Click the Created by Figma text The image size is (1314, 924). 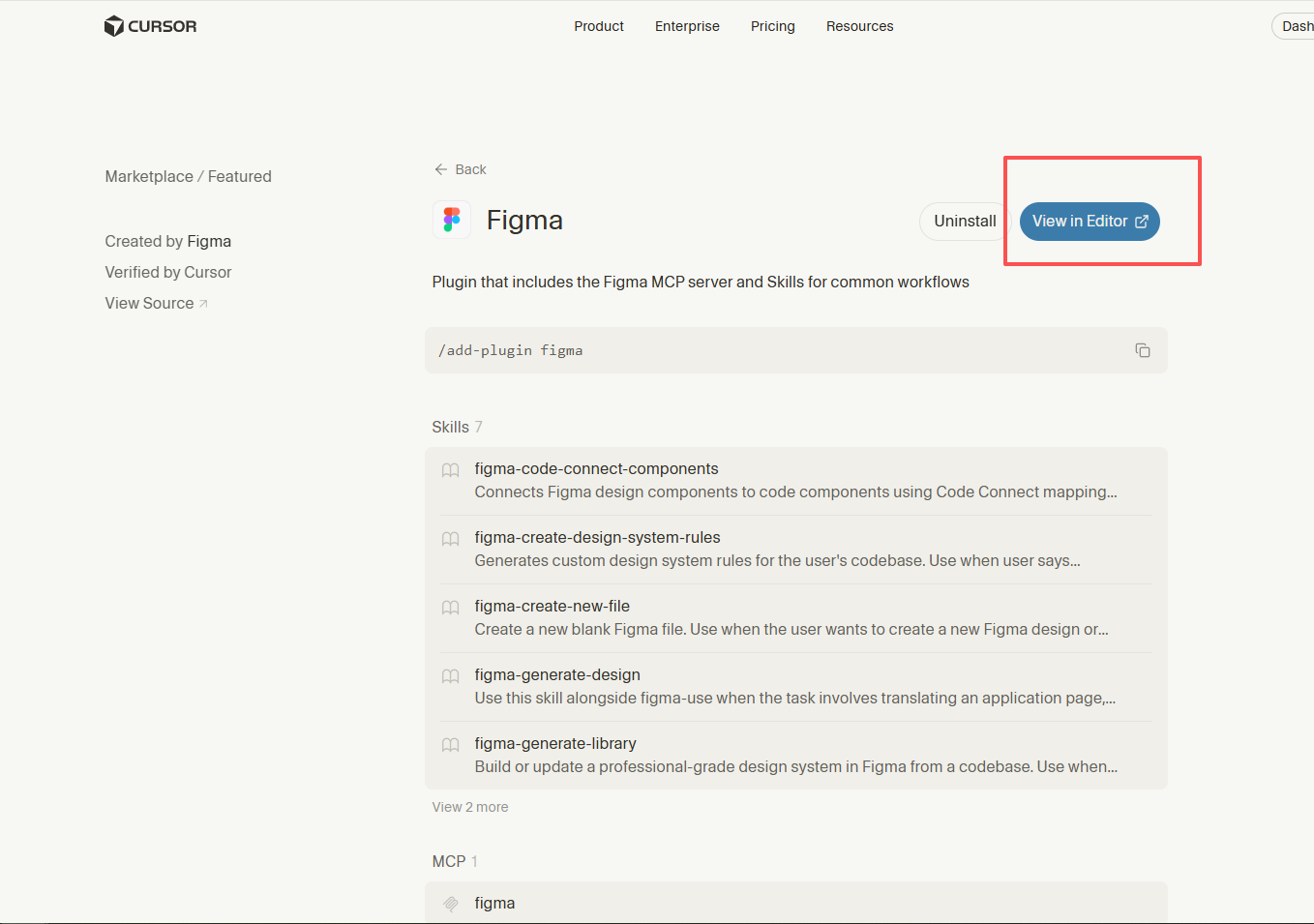168,241
